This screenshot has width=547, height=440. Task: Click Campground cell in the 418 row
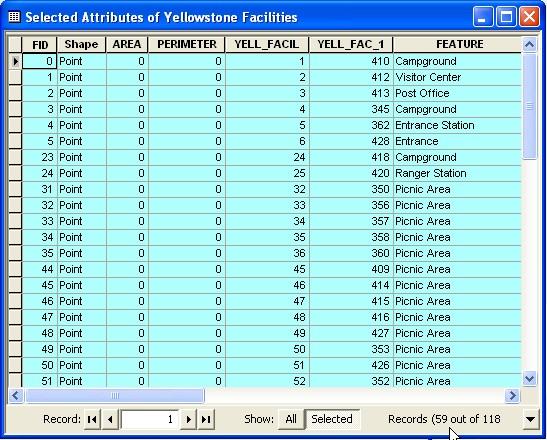(x=457, y=157)
